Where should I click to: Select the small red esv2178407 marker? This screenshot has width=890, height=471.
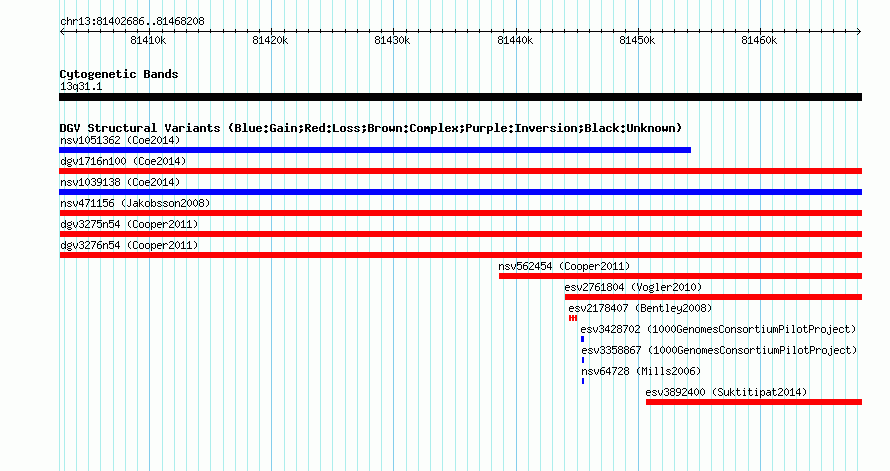pos(573,318)
